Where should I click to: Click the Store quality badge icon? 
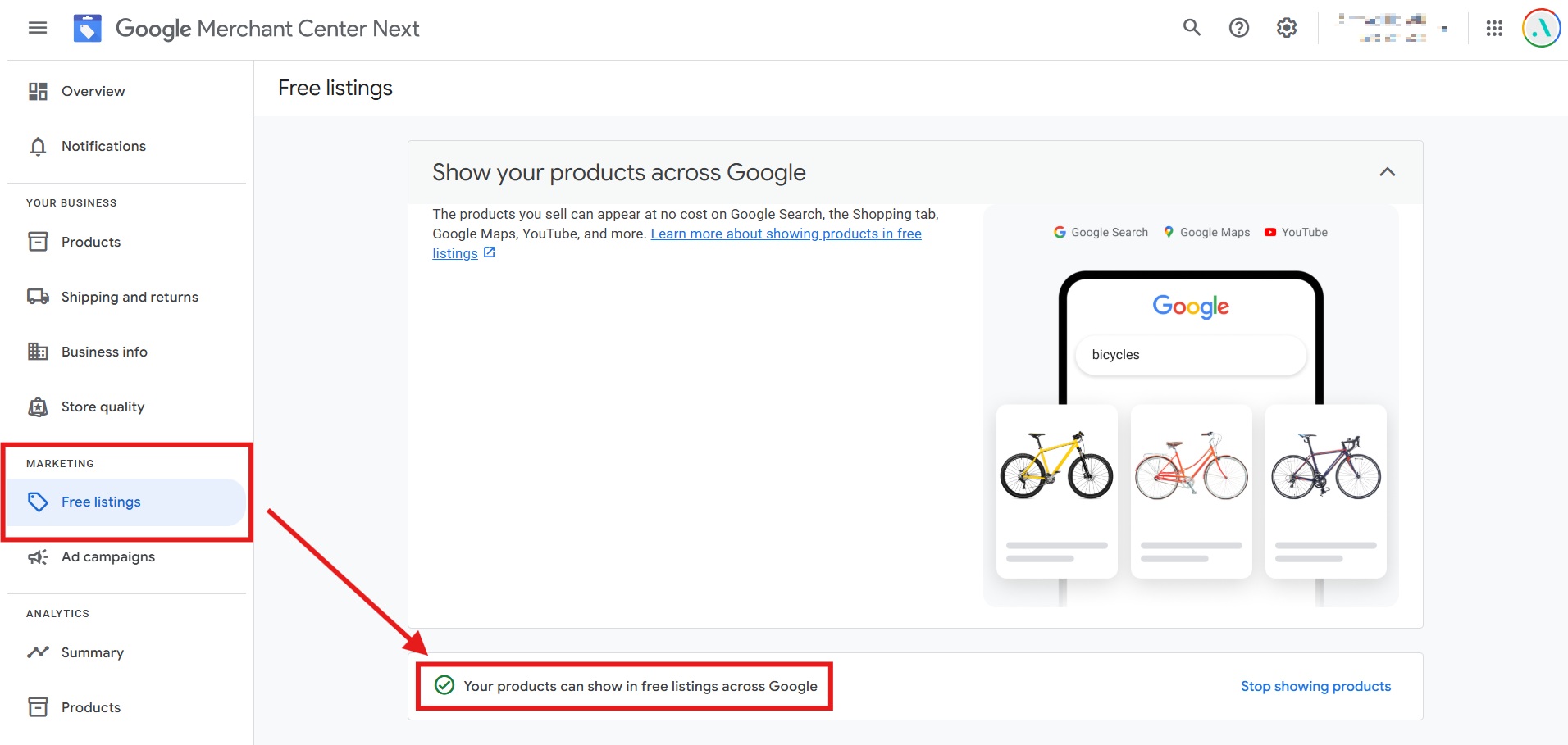[38, 407]
